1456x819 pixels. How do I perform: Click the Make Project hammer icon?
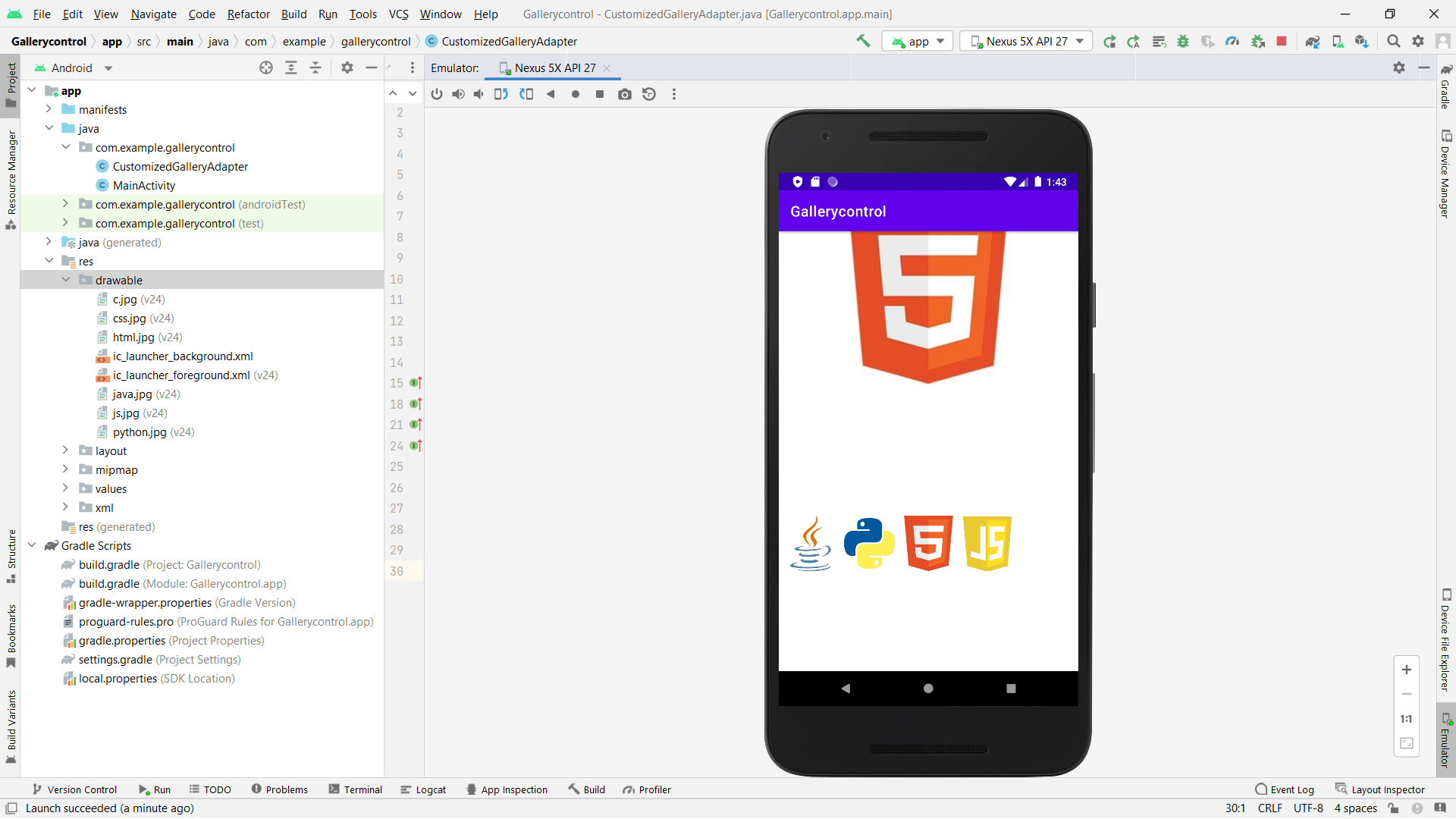863,42
